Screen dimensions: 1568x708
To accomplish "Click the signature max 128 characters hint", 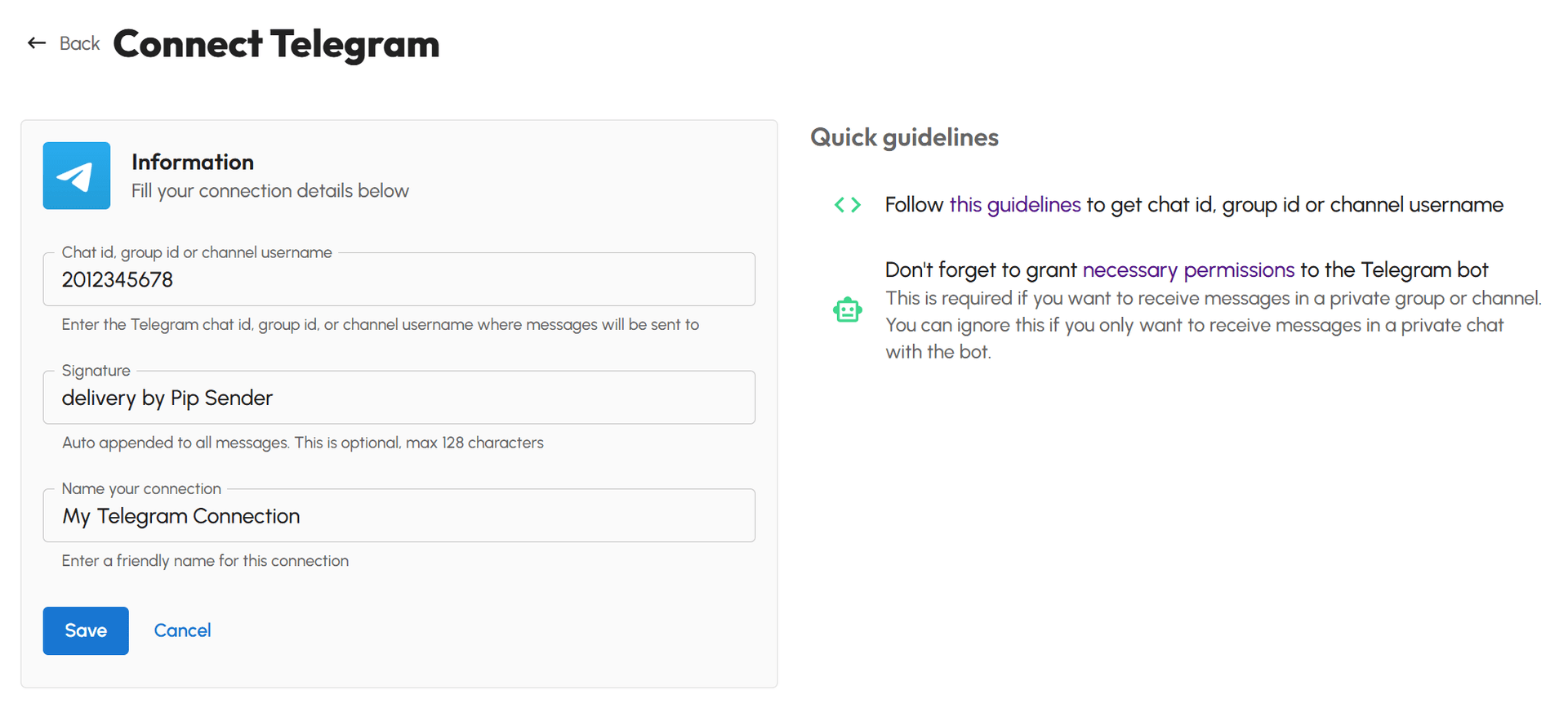I will (302, 443).
